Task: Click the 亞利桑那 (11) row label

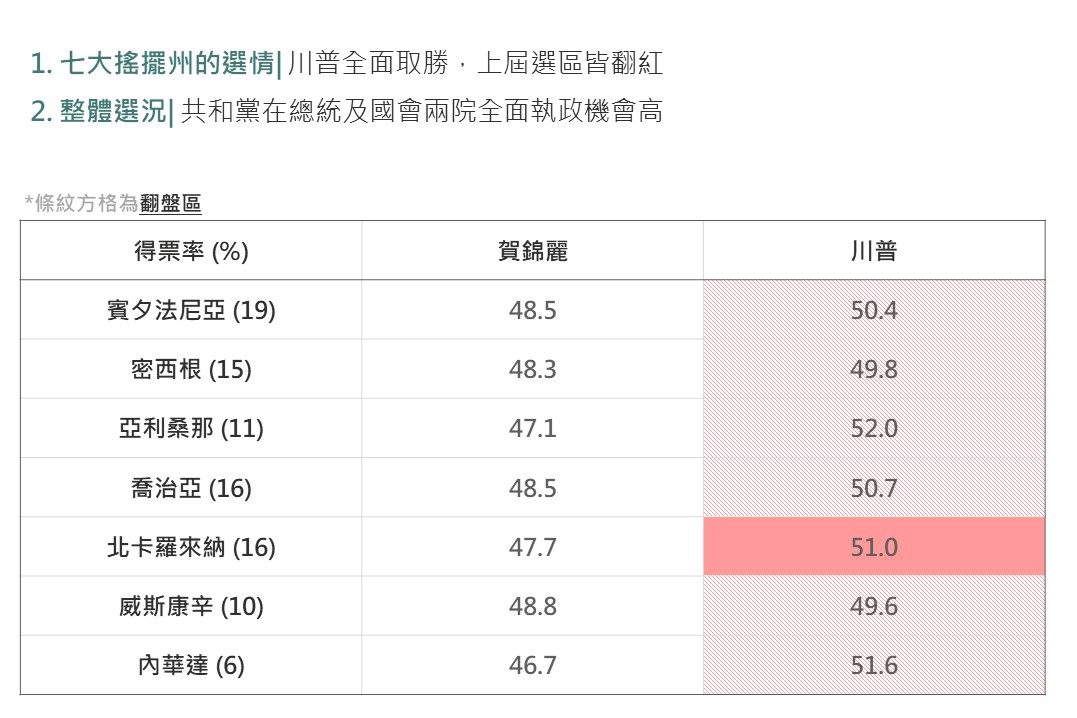Action: (x=191, y=429)
